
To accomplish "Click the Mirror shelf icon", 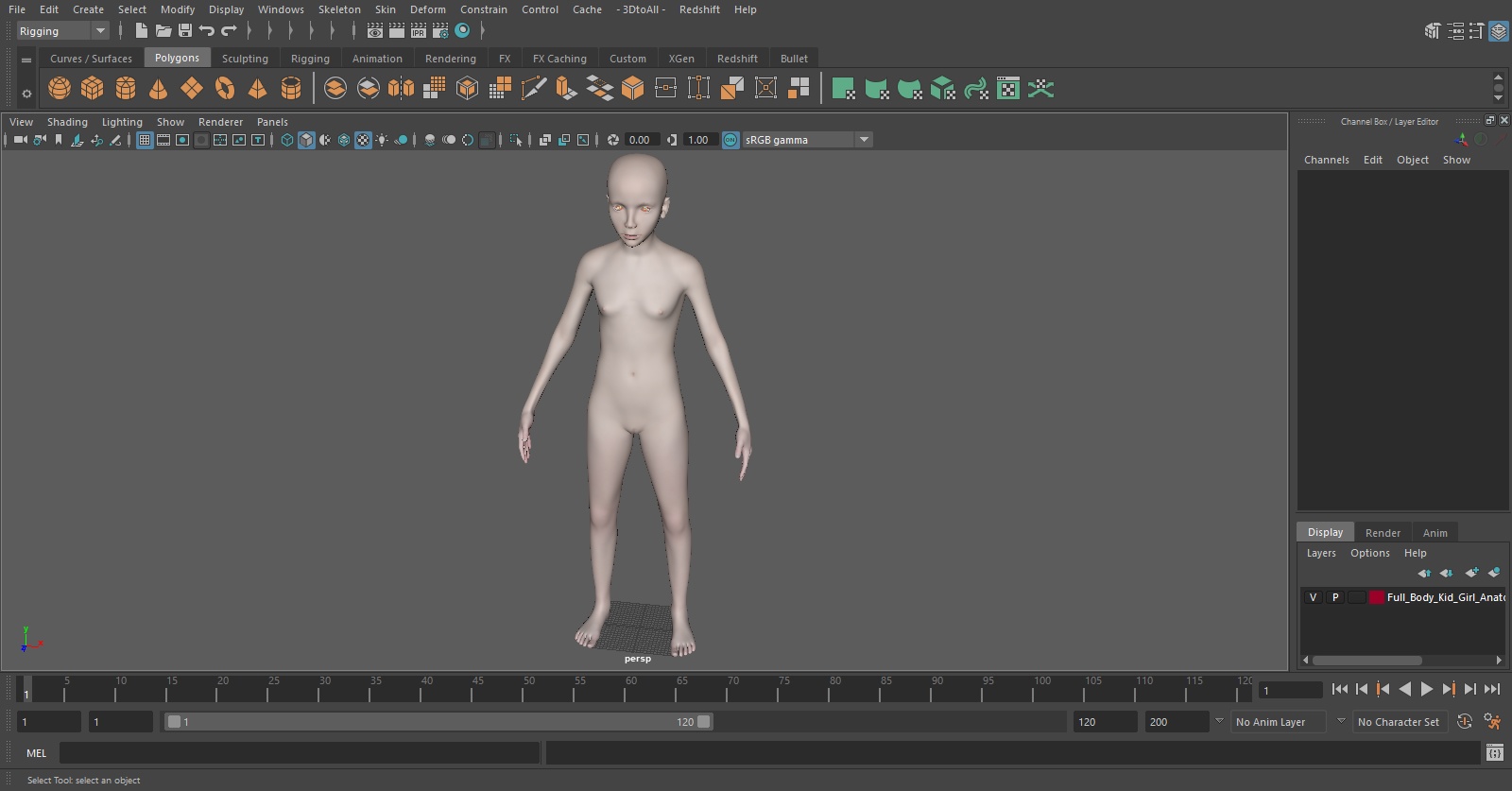I will point(401,89).
